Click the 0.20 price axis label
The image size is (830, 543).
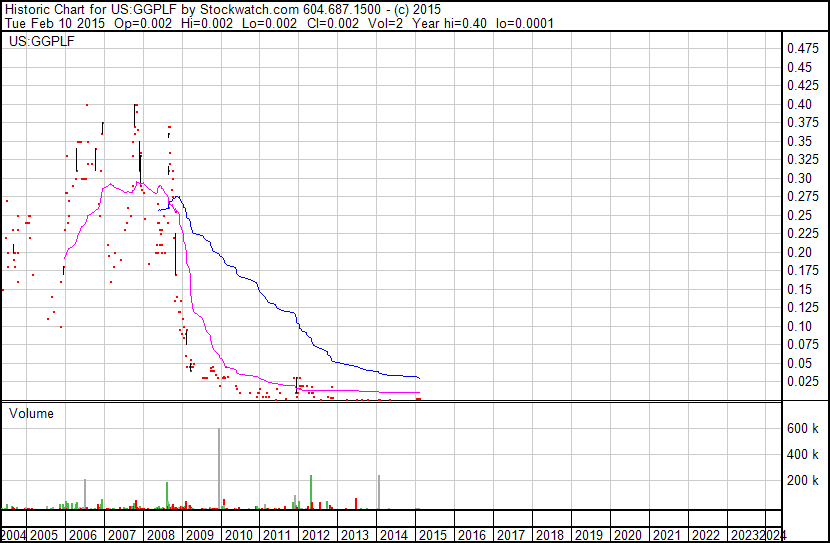799,252
